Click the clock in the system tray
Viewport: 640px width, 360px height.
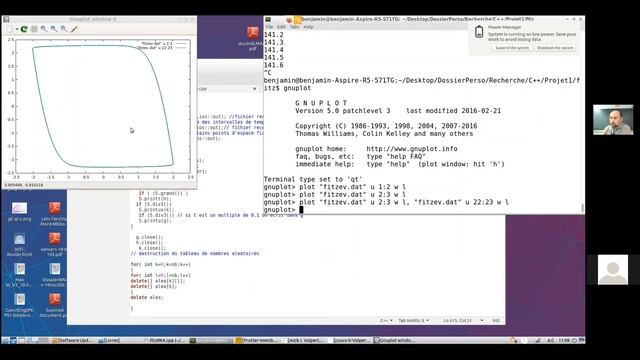(x=564, y=340)
